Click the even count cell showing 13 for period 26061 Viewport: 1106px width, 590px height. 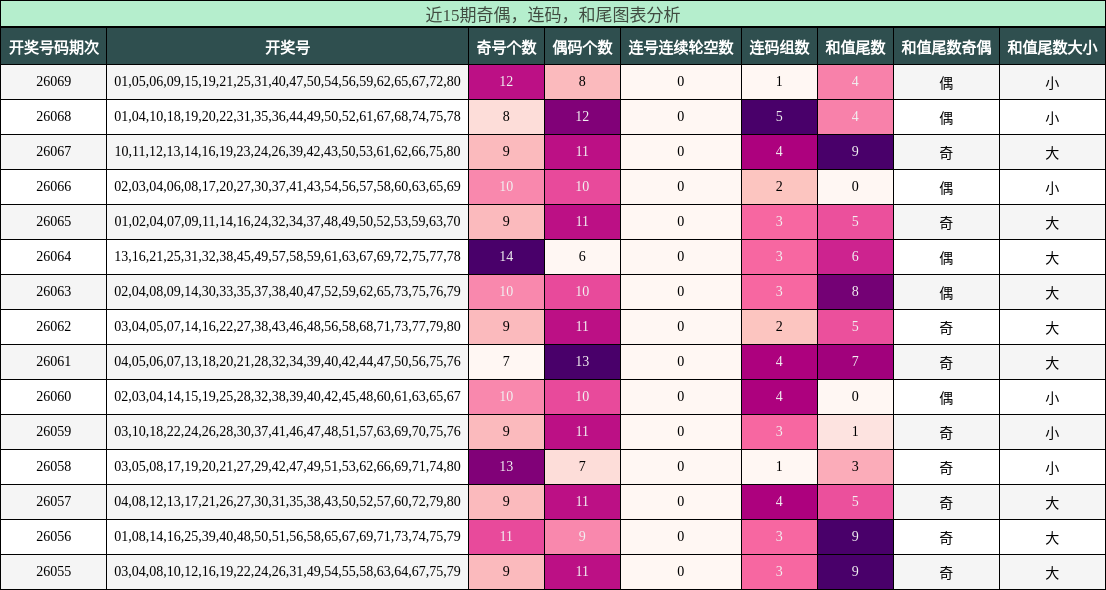click(x=583, y=361)
